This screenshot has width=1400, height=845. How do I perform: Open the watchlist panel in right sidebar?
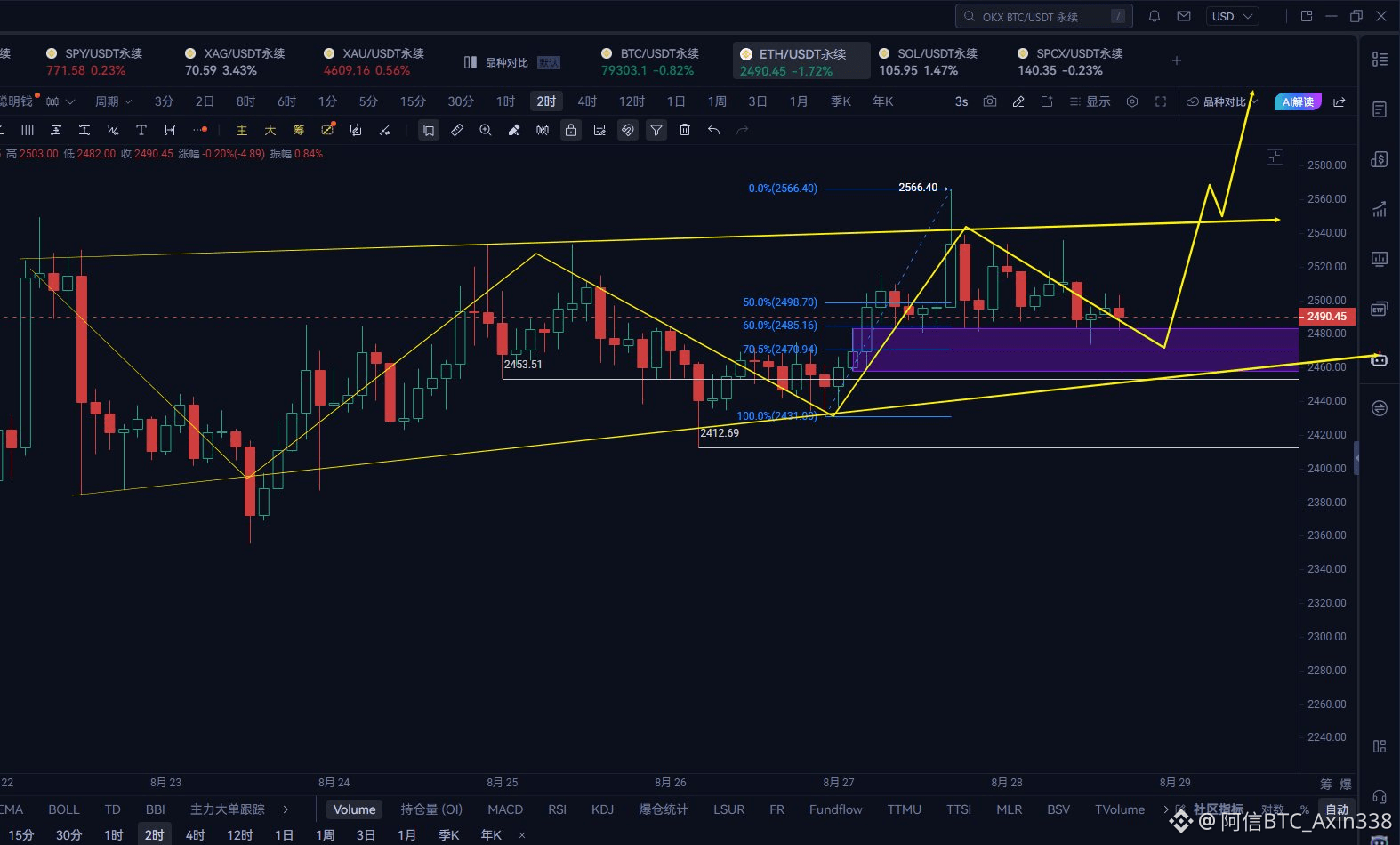(1380, 59)
